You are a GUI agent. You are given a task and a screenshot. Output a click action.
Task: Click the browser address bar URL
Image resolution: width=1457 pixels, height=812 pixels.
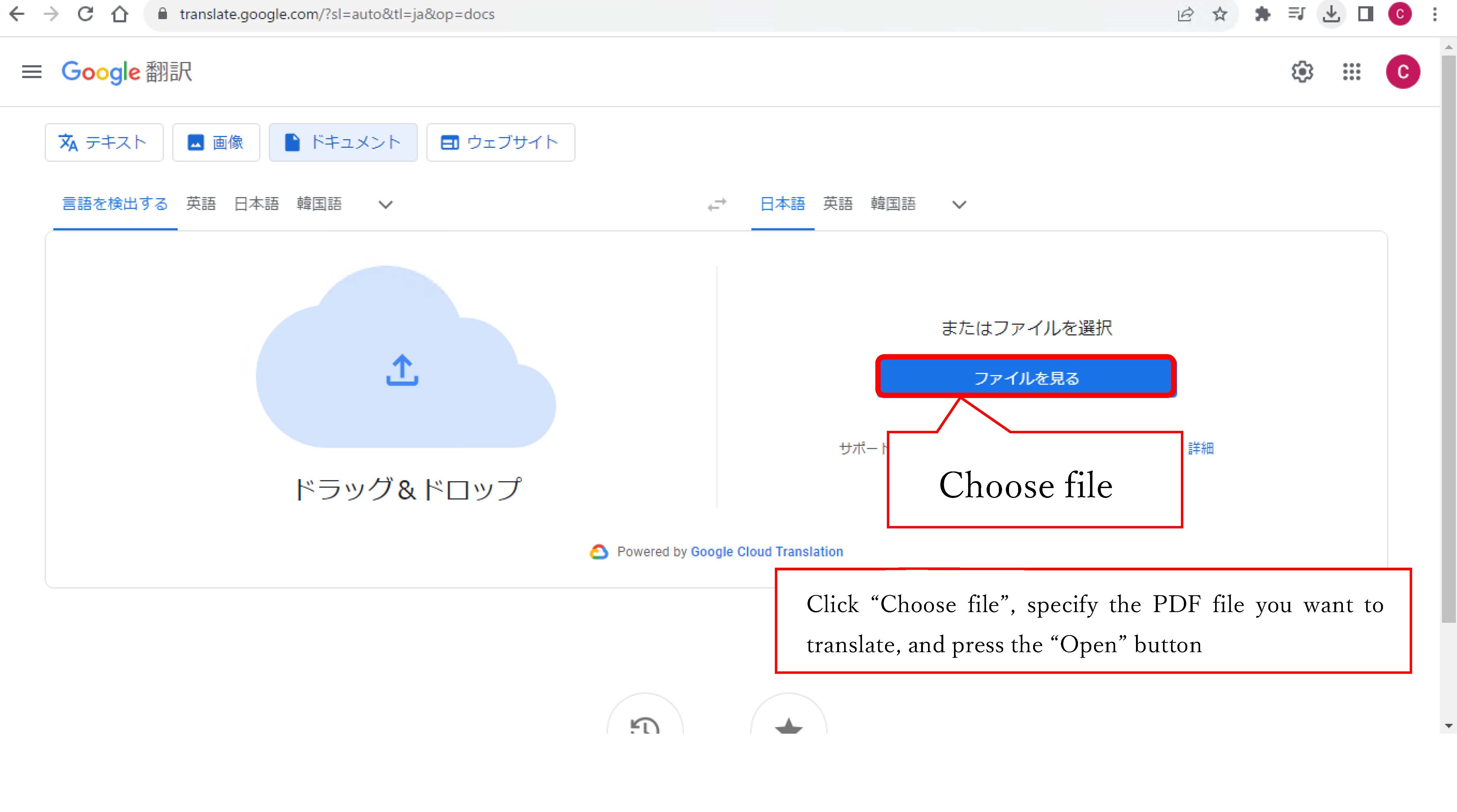(x=337, y=14)
